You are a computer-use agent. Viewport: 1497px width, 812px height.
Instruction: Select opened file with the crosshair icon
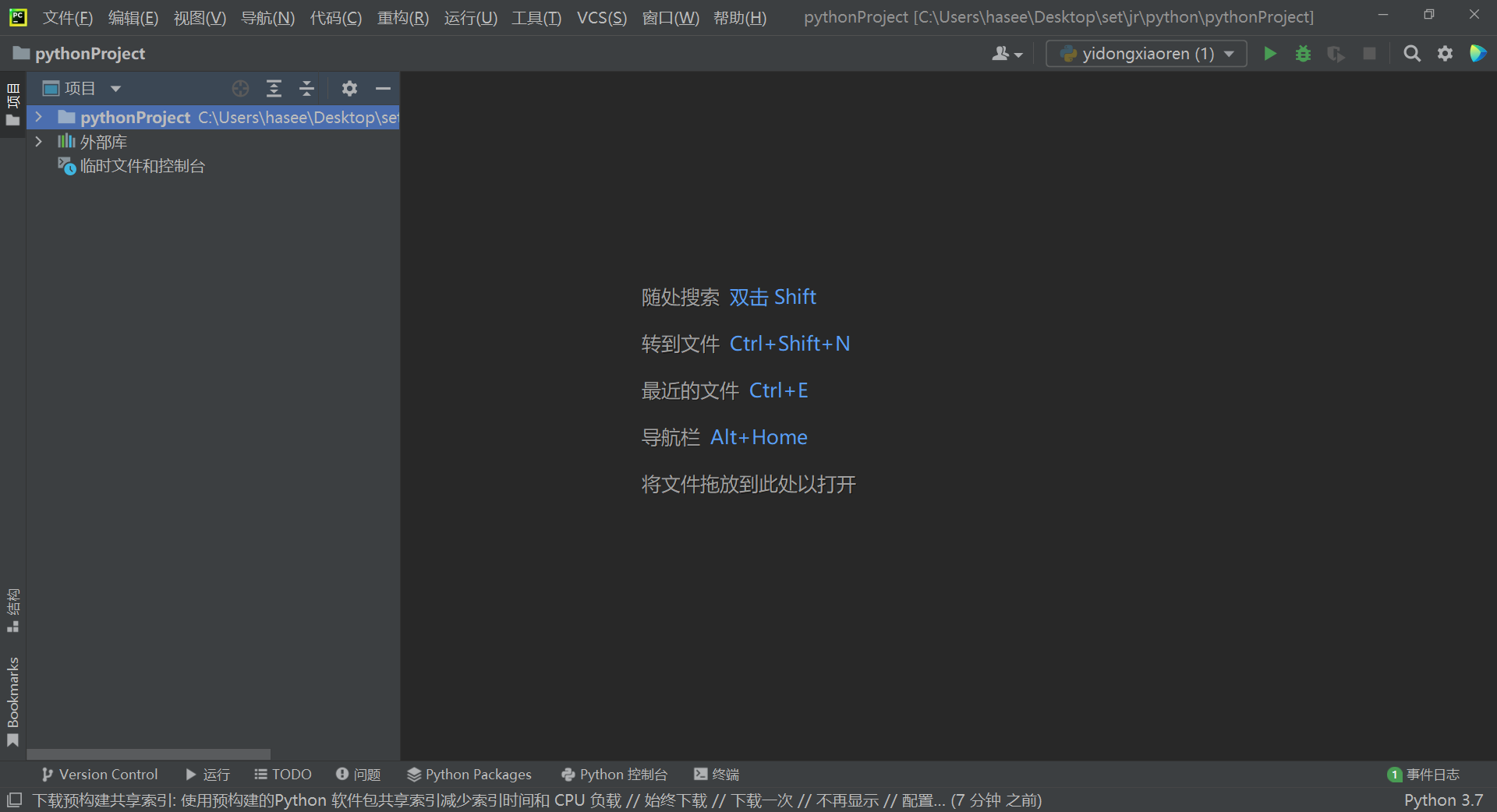coord(240,88)
